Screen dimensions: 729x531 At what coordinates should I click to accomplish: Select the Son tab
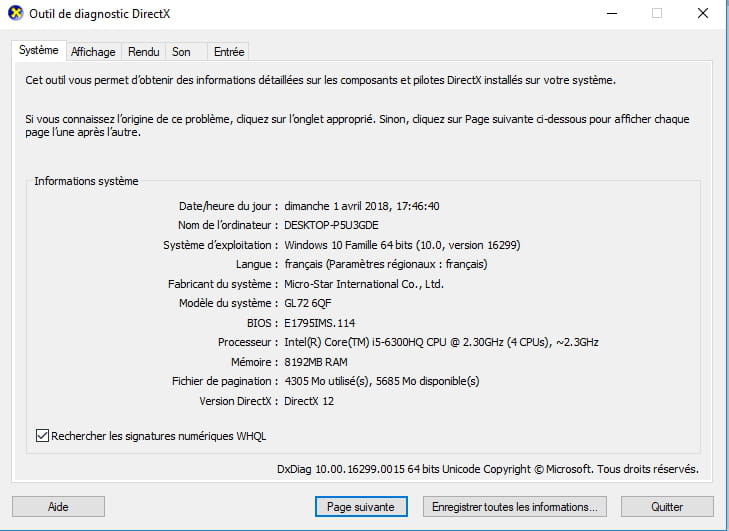tap(181, 52)
